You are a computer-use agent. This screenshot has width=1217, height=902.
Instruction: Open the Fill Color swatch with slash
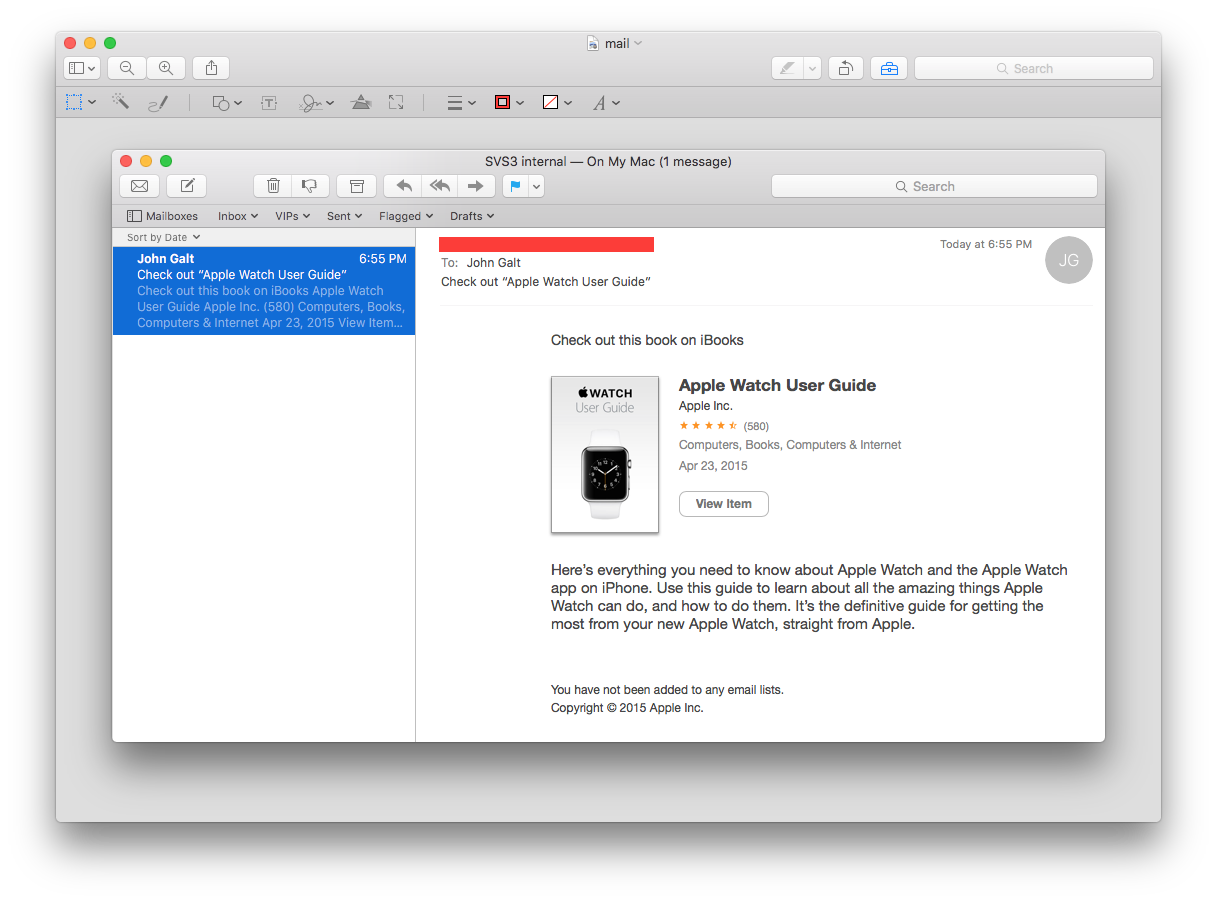(557, 102)
